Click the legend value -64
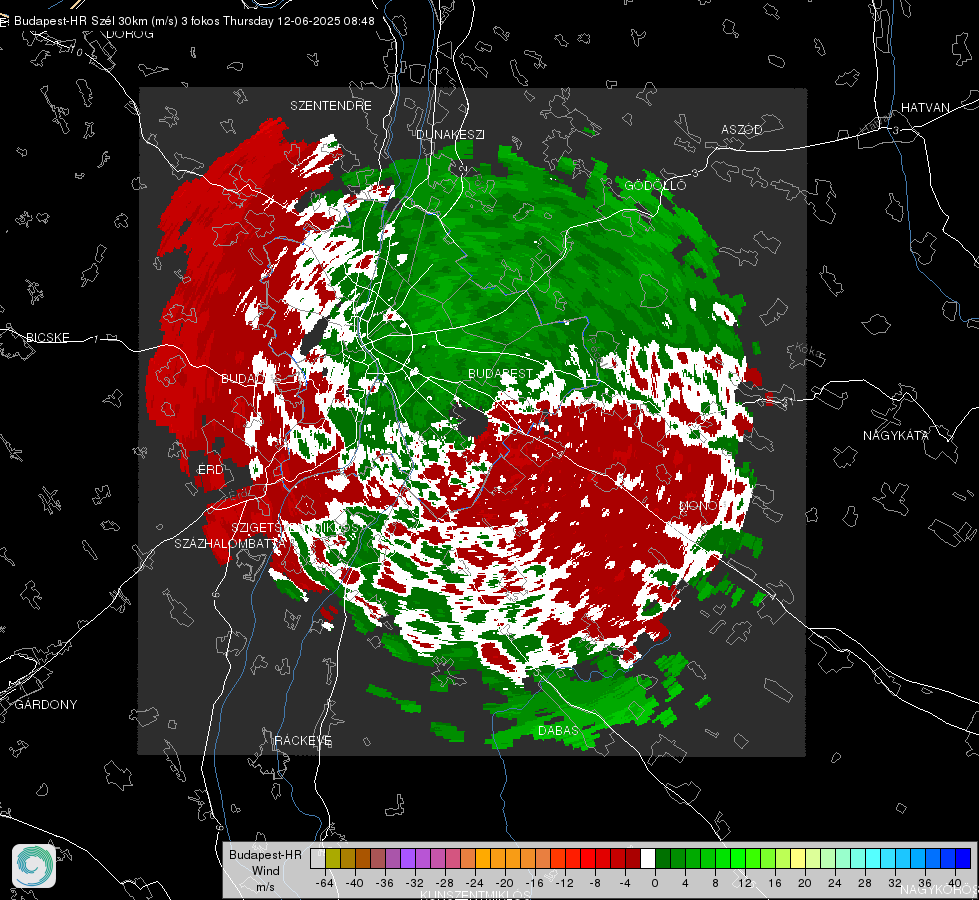Viewport: 979px width, 900px height. [x=325, y=883]
